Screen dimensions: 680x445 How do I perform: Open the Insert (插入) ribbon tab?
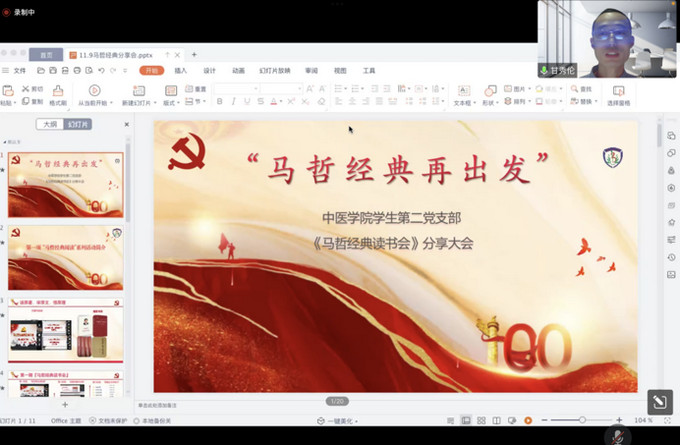tap(181, 71)
